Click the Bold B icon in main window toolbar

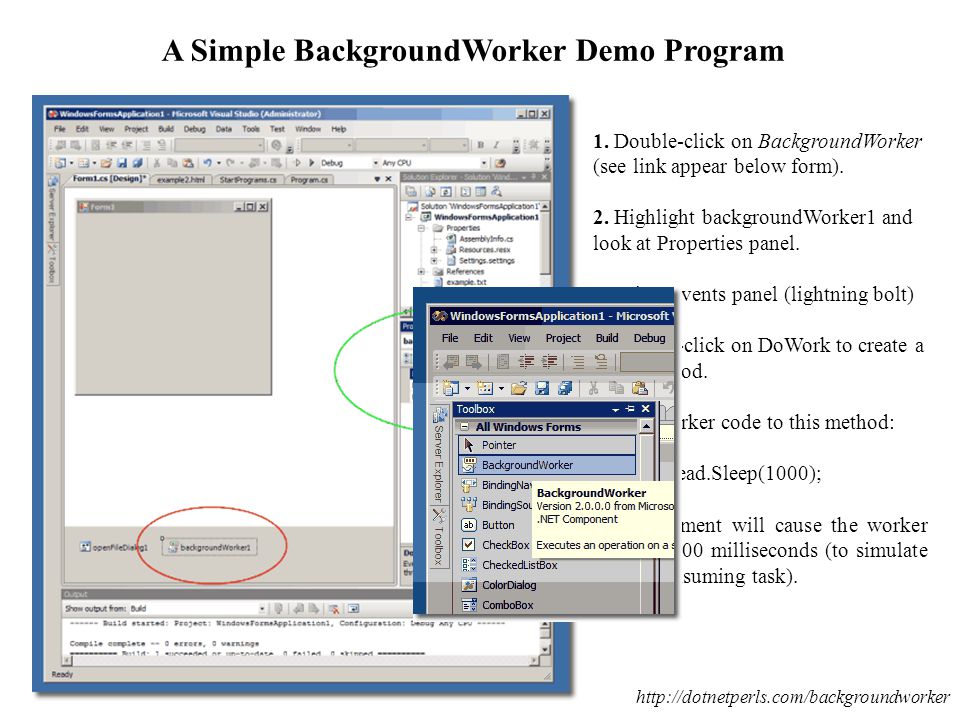click(481, 145)
